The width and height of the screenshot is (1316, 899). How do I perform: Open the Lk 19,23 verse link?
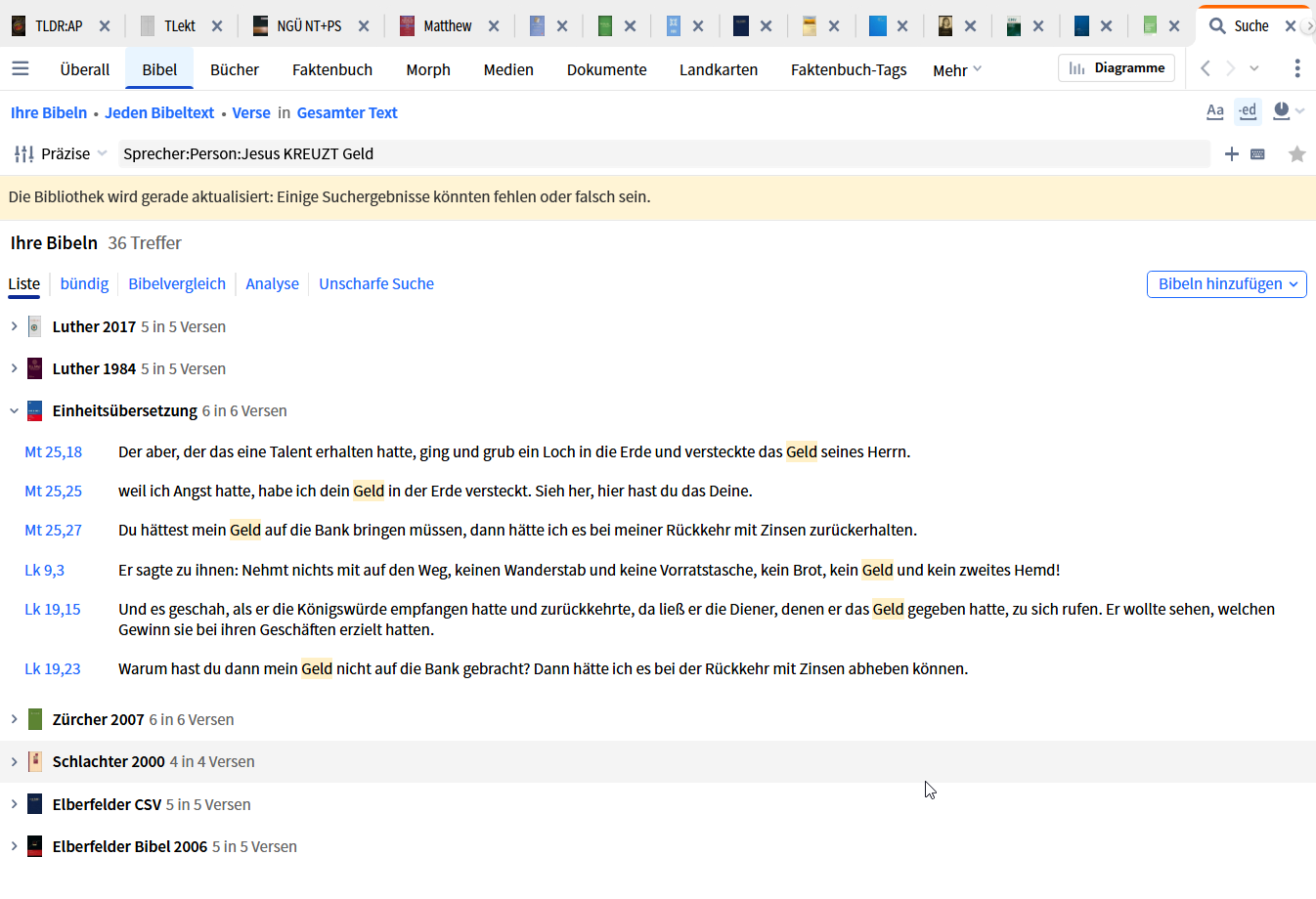coord(53,668)
